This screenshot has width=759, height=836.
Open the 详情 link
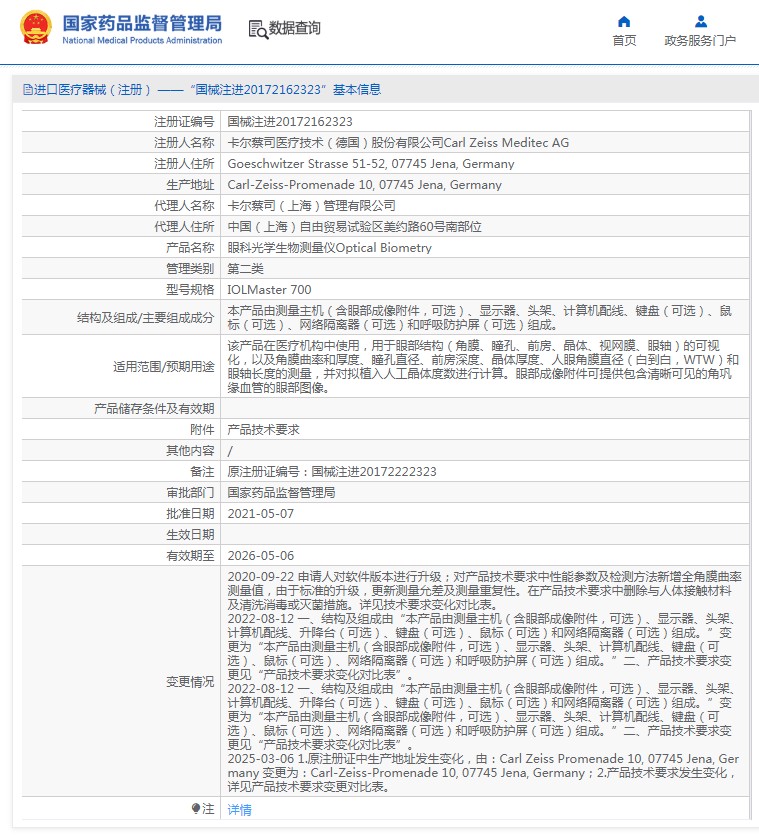[239, 810]
